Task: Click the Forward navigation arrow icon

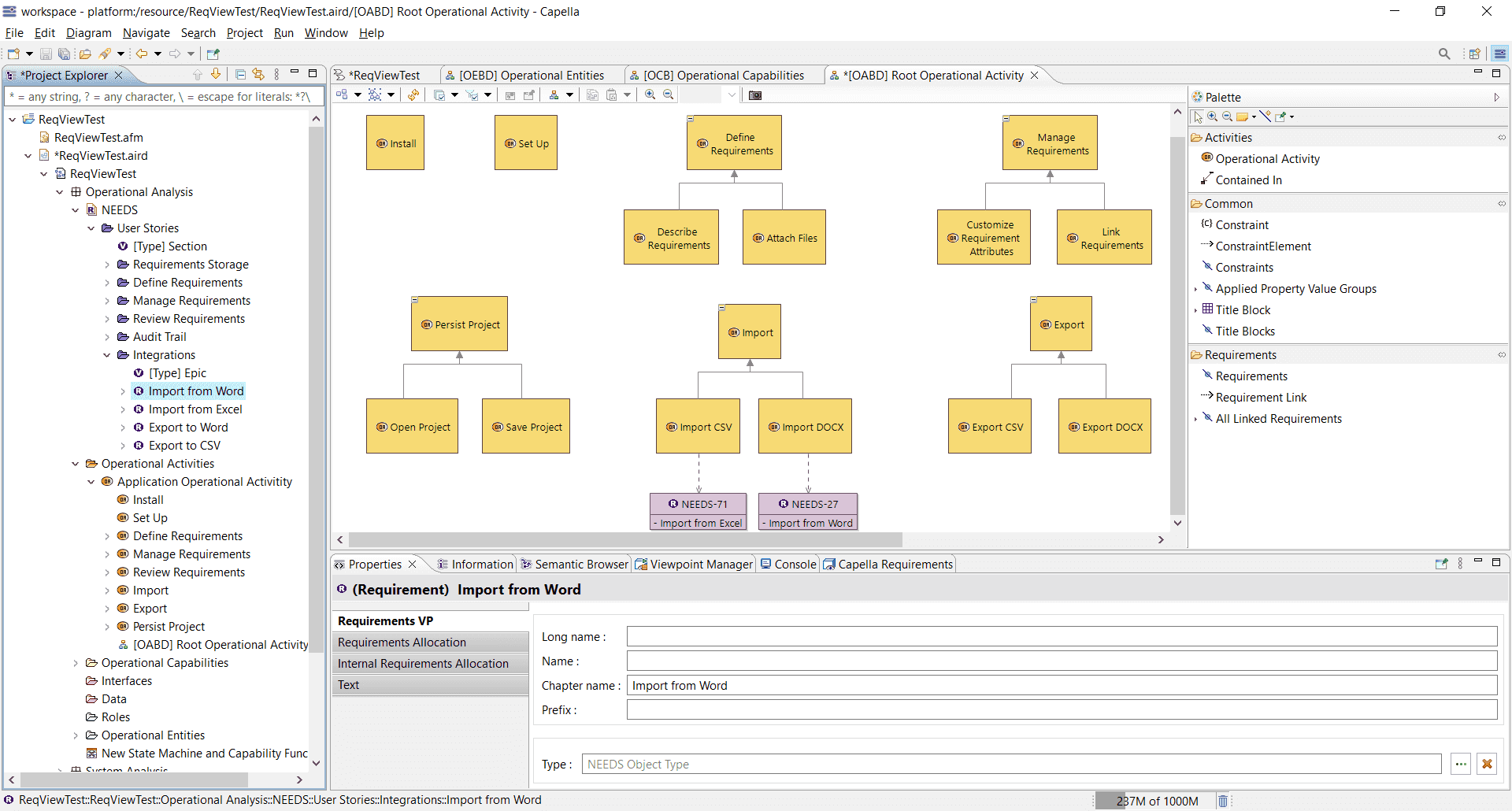Action: [x=175, y=54]
